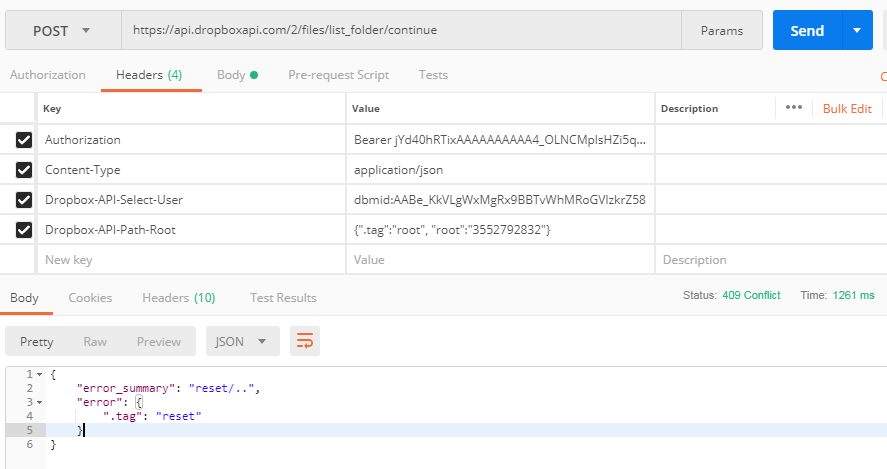The height and width of the screenshot is (469, 887).
Task: Select the Headers (4) request tab
Action: click(x=149, y=75)
